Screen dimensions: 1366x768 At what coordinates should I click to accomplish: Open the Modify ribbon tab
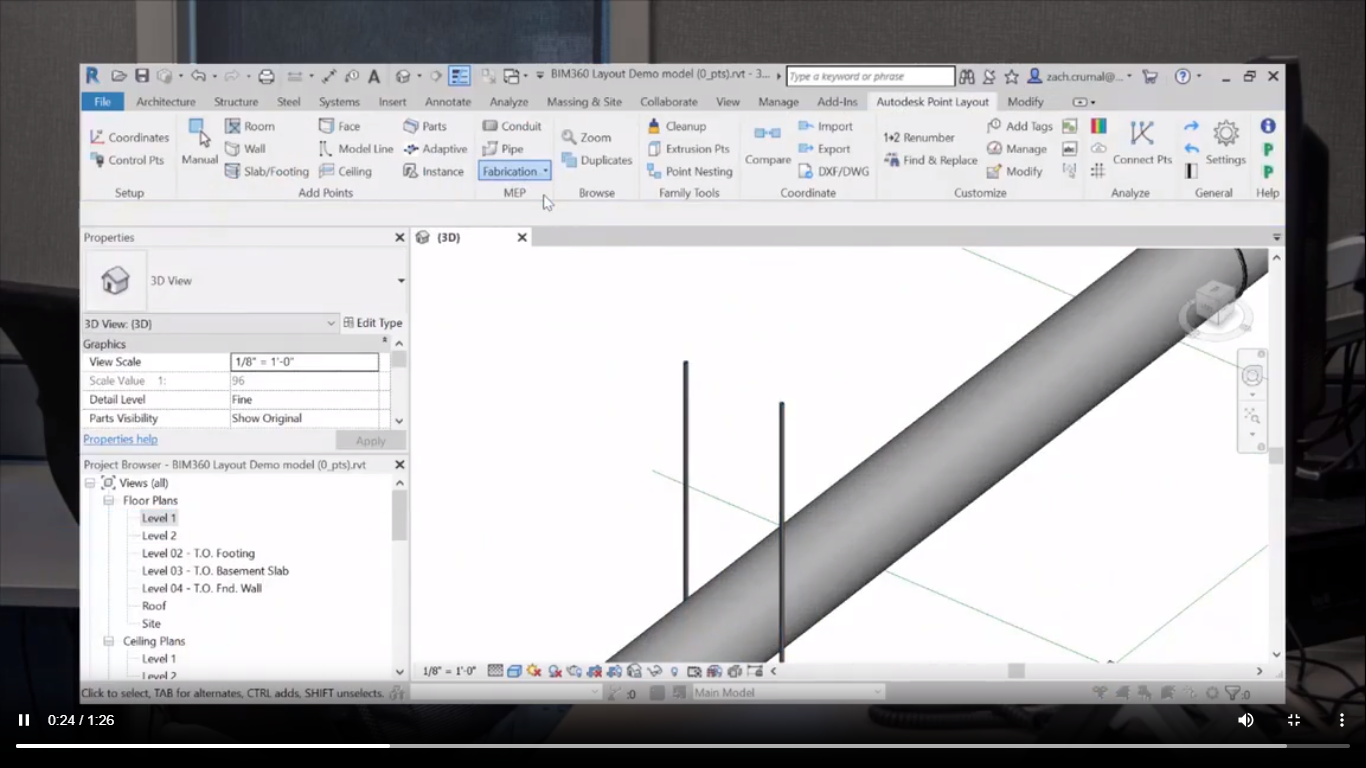tap(1025, 102)
